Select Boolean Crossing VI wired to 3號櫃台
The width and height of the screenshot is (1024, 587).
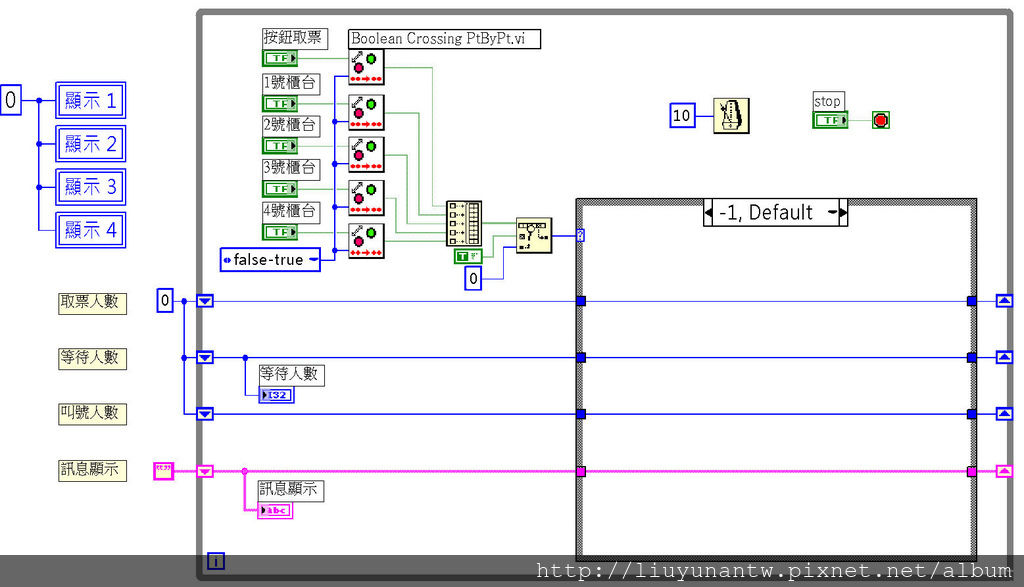pyautogui.click(x=366, y=198)
